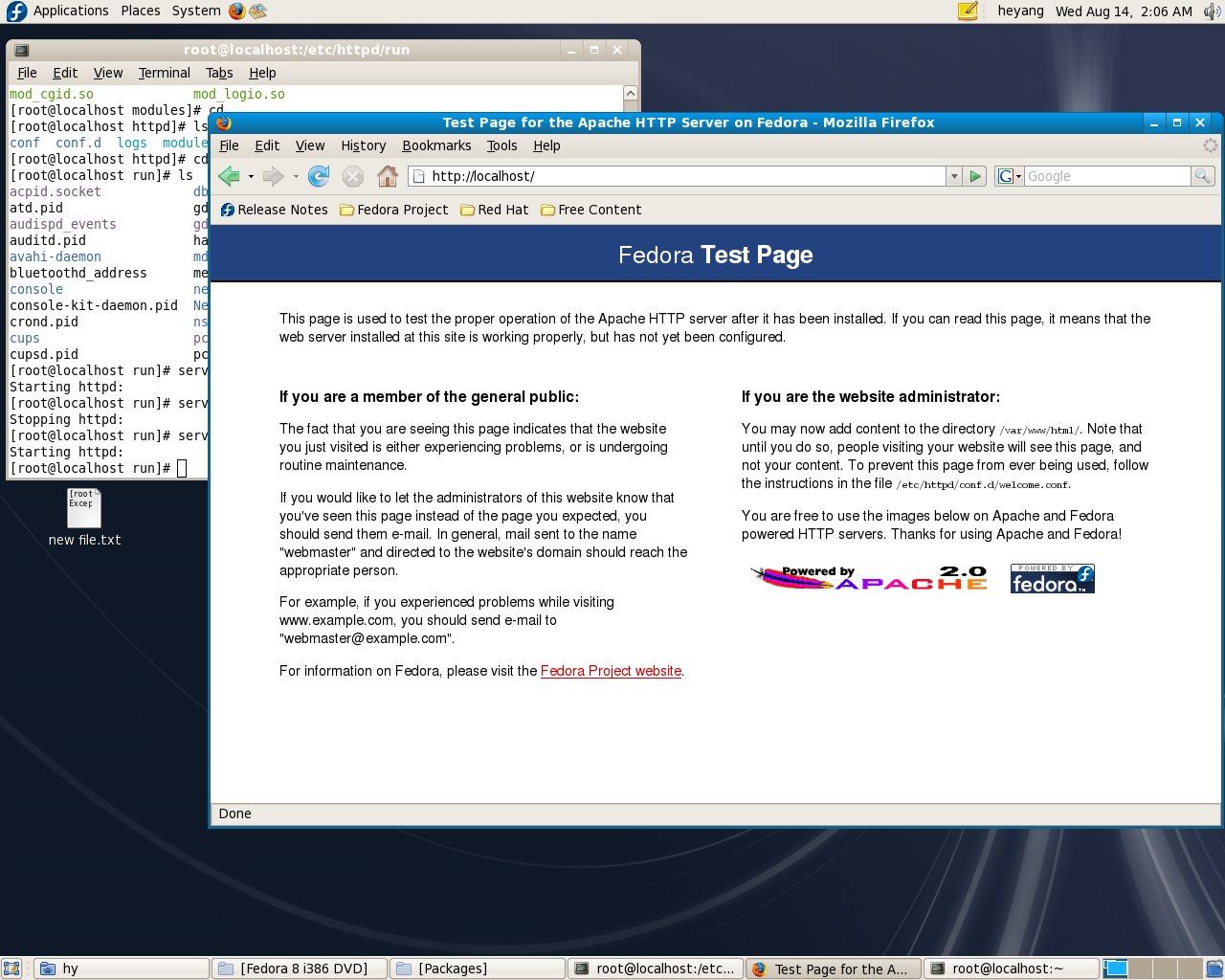The width and height of the screenshot is (1225, 980).
Task: Switch to Packages taskbar window
Action: [x=478, y=969]
